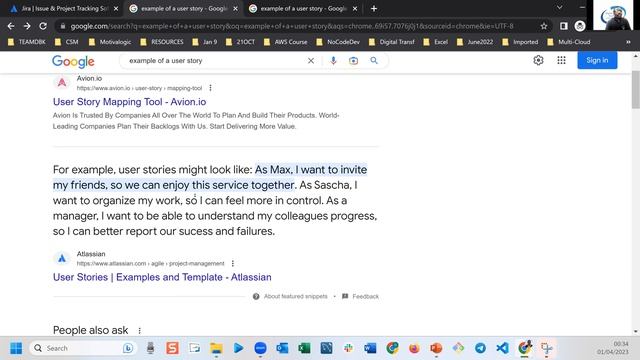The width and height of the screenshot is (640, 360).
Task: Click the browser forward arrow
Action: [27, 26]
